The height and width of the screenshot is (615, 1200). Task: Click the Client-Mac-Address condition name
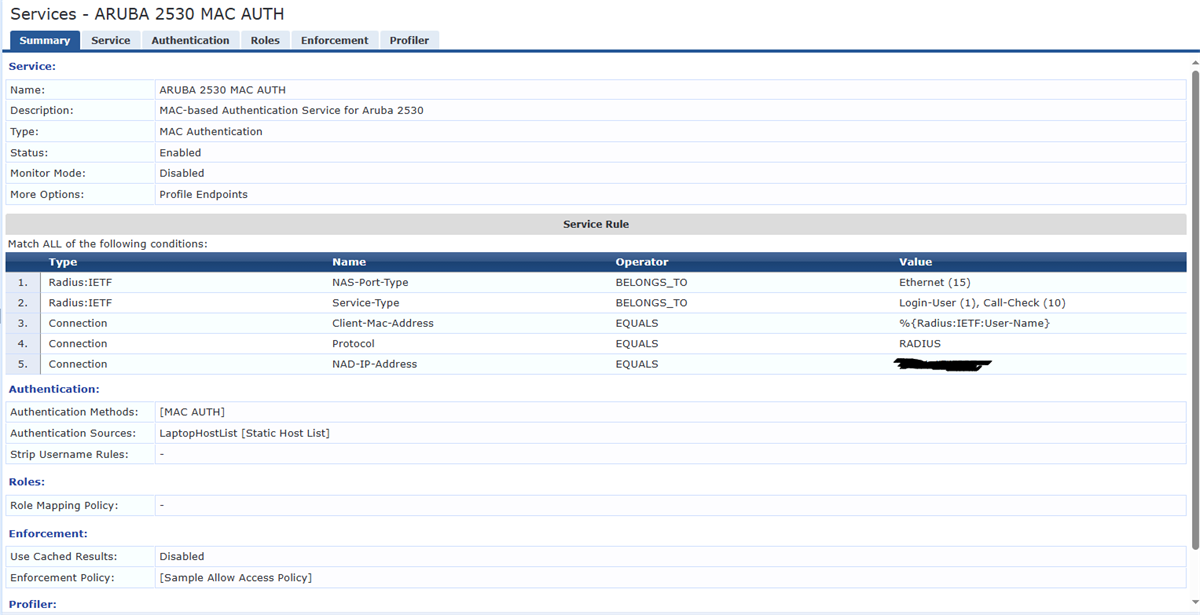(x=383, y=323)
